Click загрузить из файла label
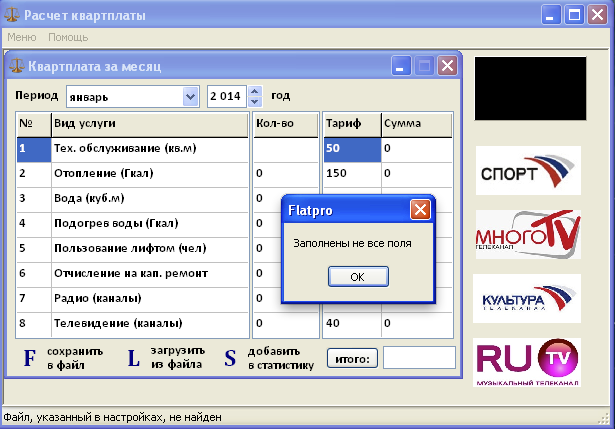Screen dimensions: 615x429 pyautogui.click(x=178, y=357)
